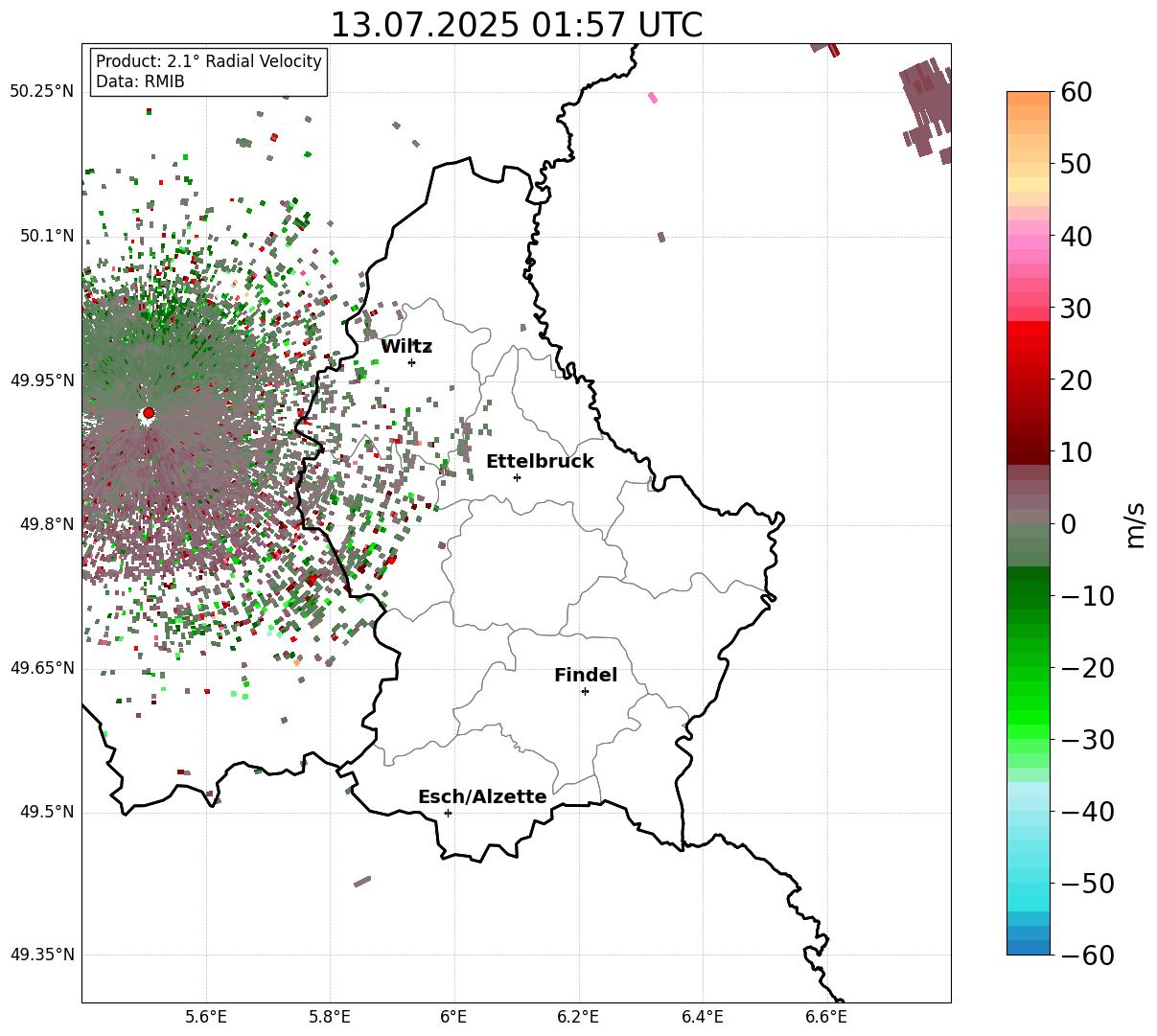This screenshot has width=1157, height=1036.
Task: Click the 50.25°N latitude label
Action: (x=41, y=91)
